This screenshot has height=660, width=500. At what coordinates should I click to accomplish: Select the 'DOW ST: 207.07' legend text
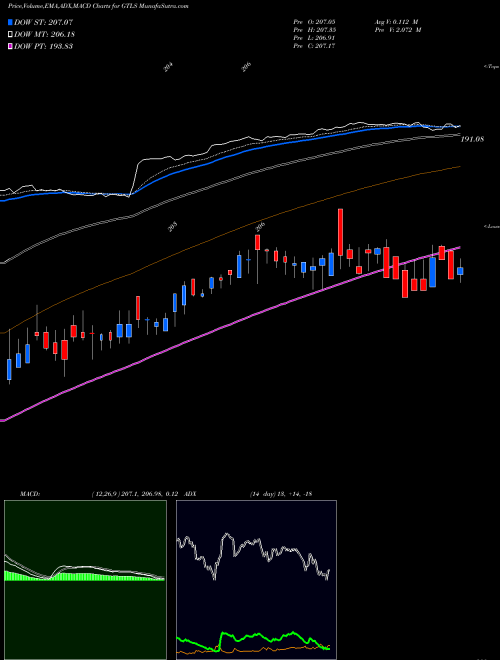point(43,22)
